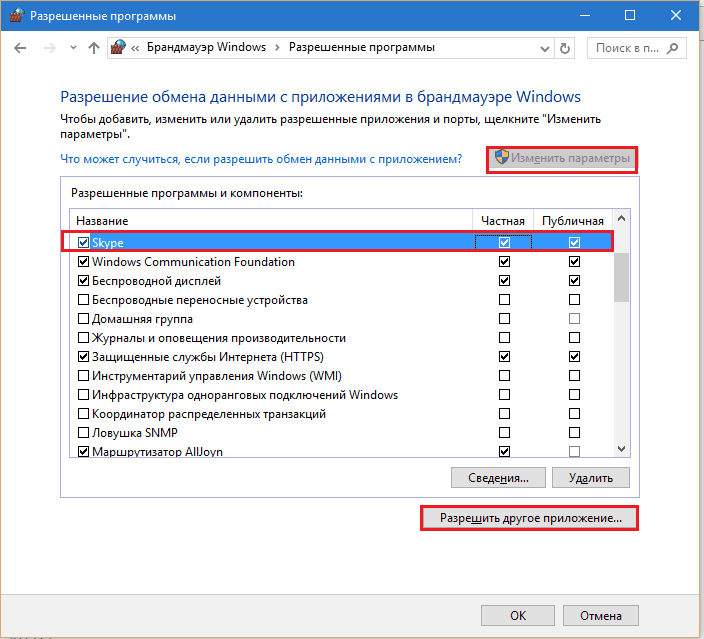Check Частная for Беспроводные переносные устройства
The width and height of the screenshot is (704, 639).
tap(504, 300)
